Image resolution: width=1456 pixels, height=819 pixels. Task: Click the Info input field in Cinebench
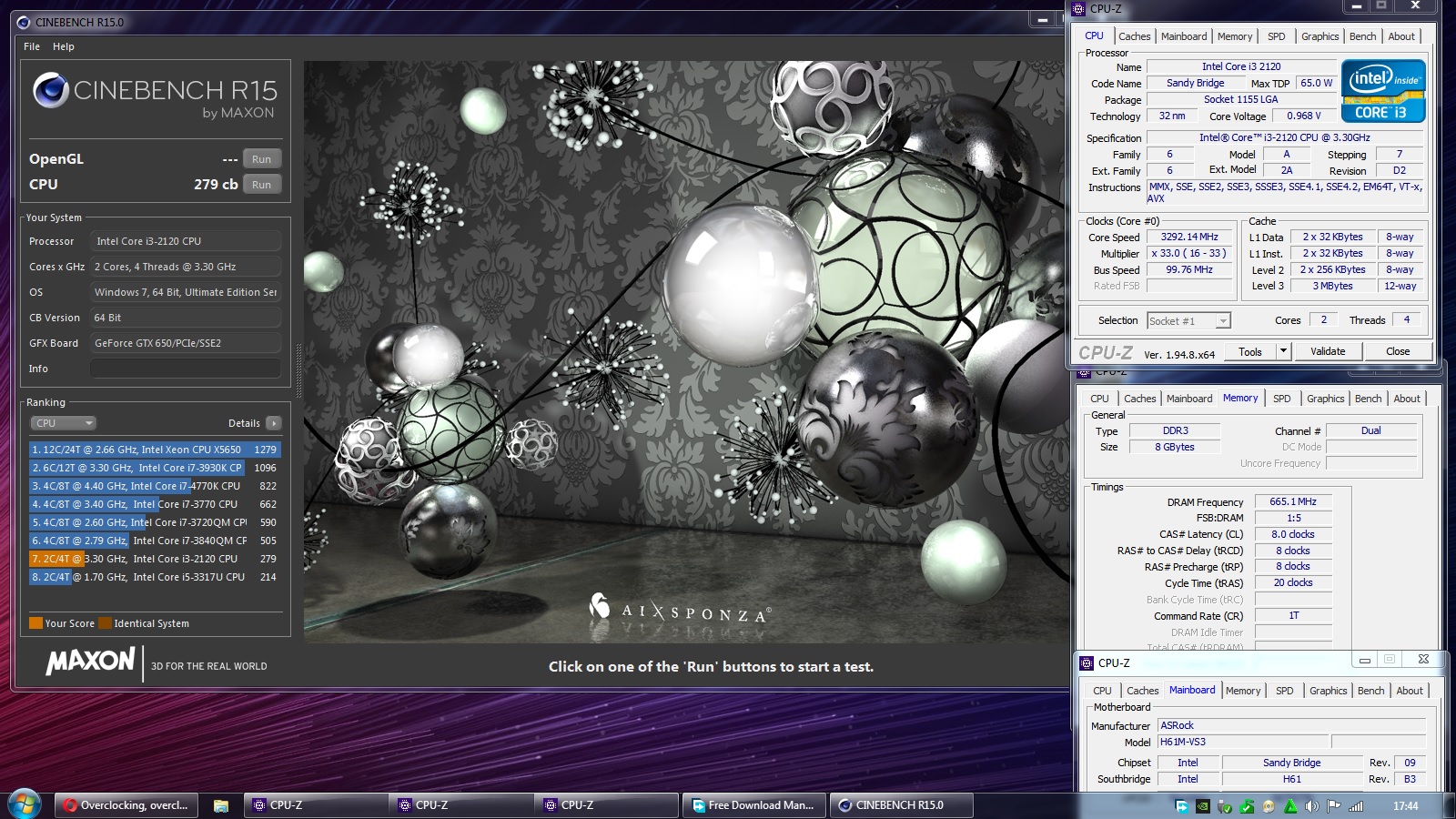click(186, 369)
